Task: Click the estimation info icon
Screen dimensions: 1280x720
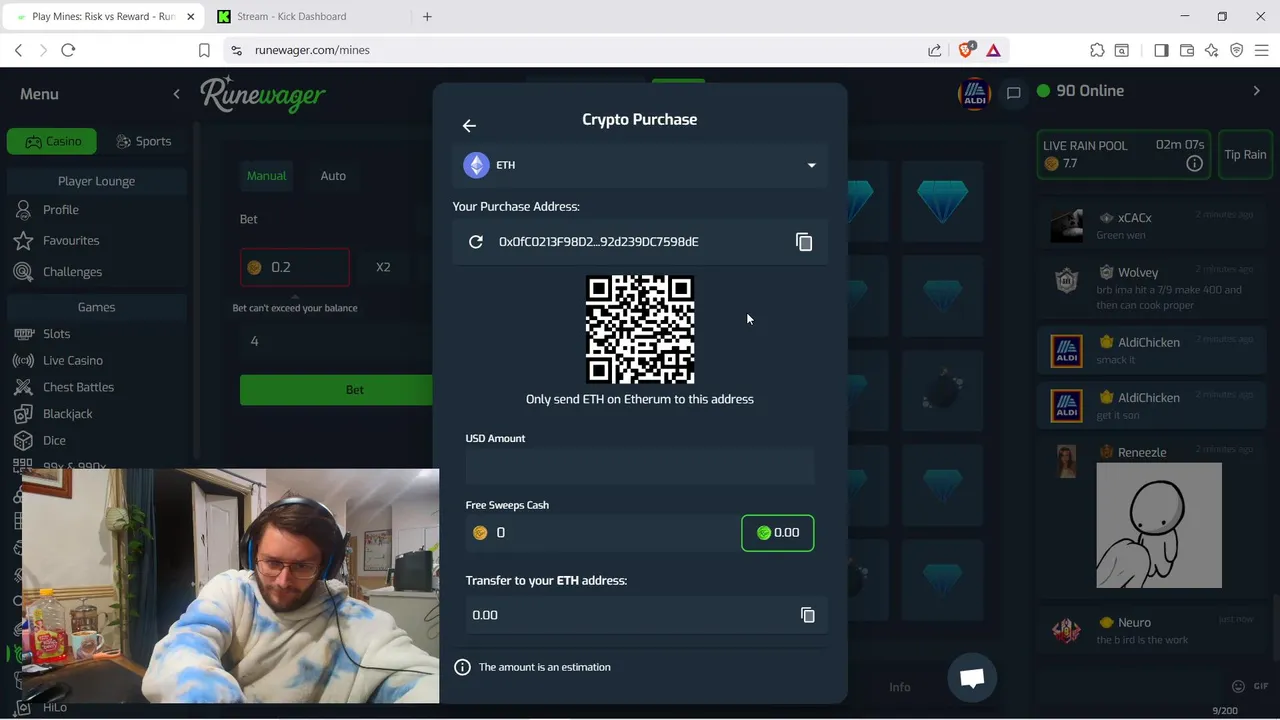Action: (x=462, y=667)
